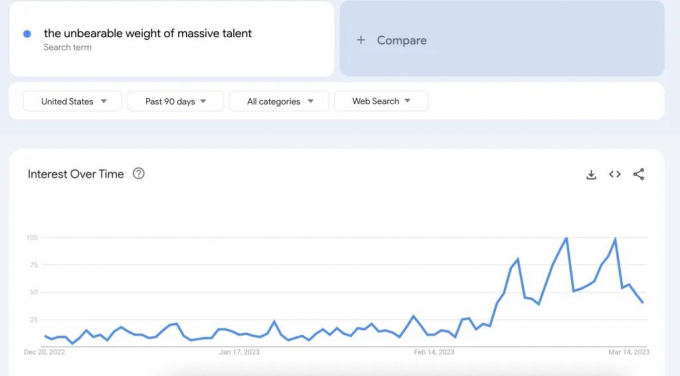The image size is (680, 376).
Task: Edit the unbearable weight of massive talent term
Action: (x=148, y=33)
